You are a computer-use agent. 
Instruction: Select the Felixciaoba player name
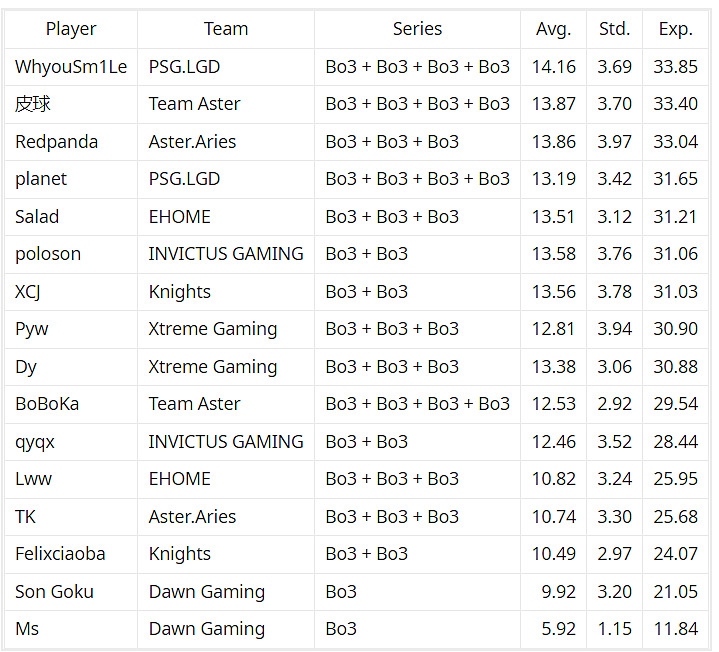60,554
